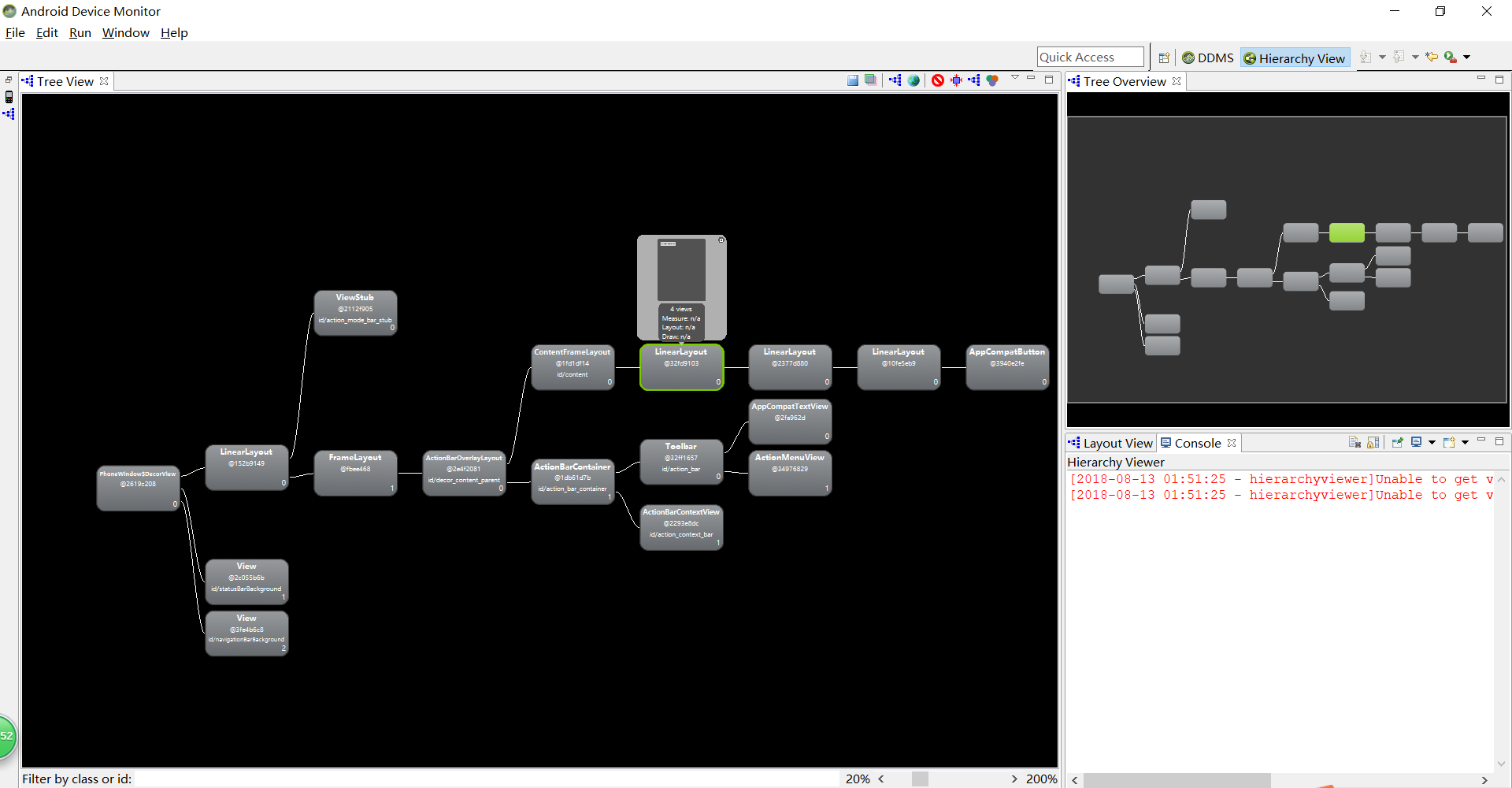Click the zoom slider thumb

point(920,779)
